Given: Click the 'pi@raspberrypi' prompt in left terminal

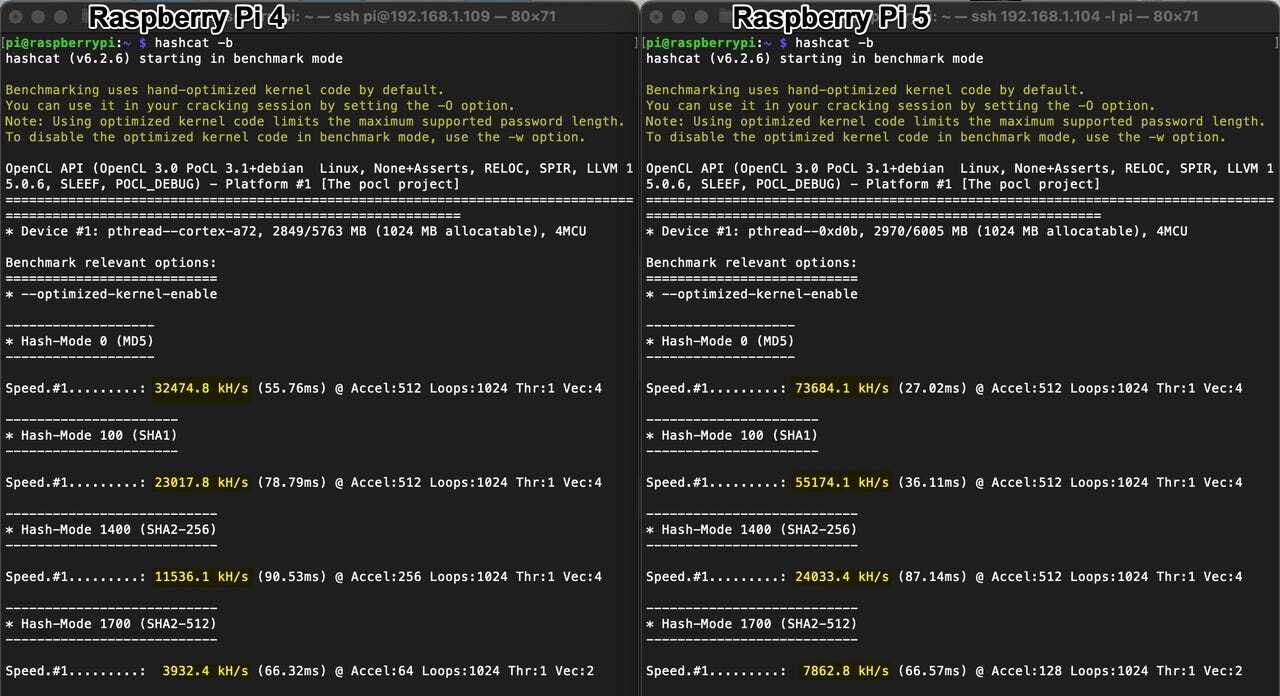Looking at the screenshot, I should coord(61,43).
